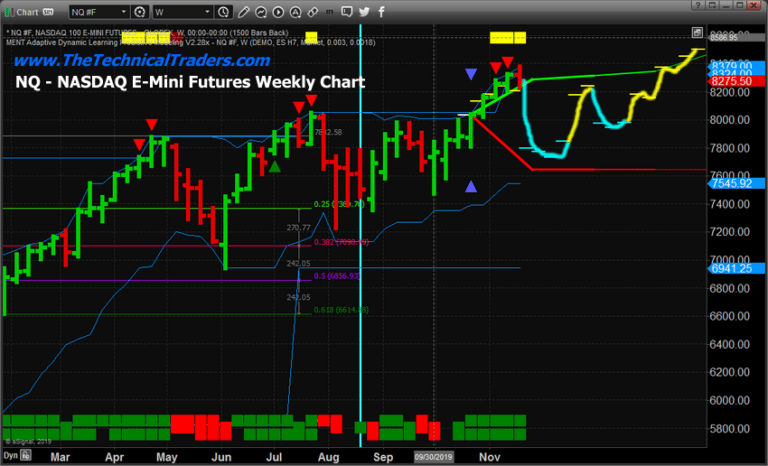Click the chain link windows icon
This screenshot has width=768, height=466.
pyautogui.click(x=312, y=12)
